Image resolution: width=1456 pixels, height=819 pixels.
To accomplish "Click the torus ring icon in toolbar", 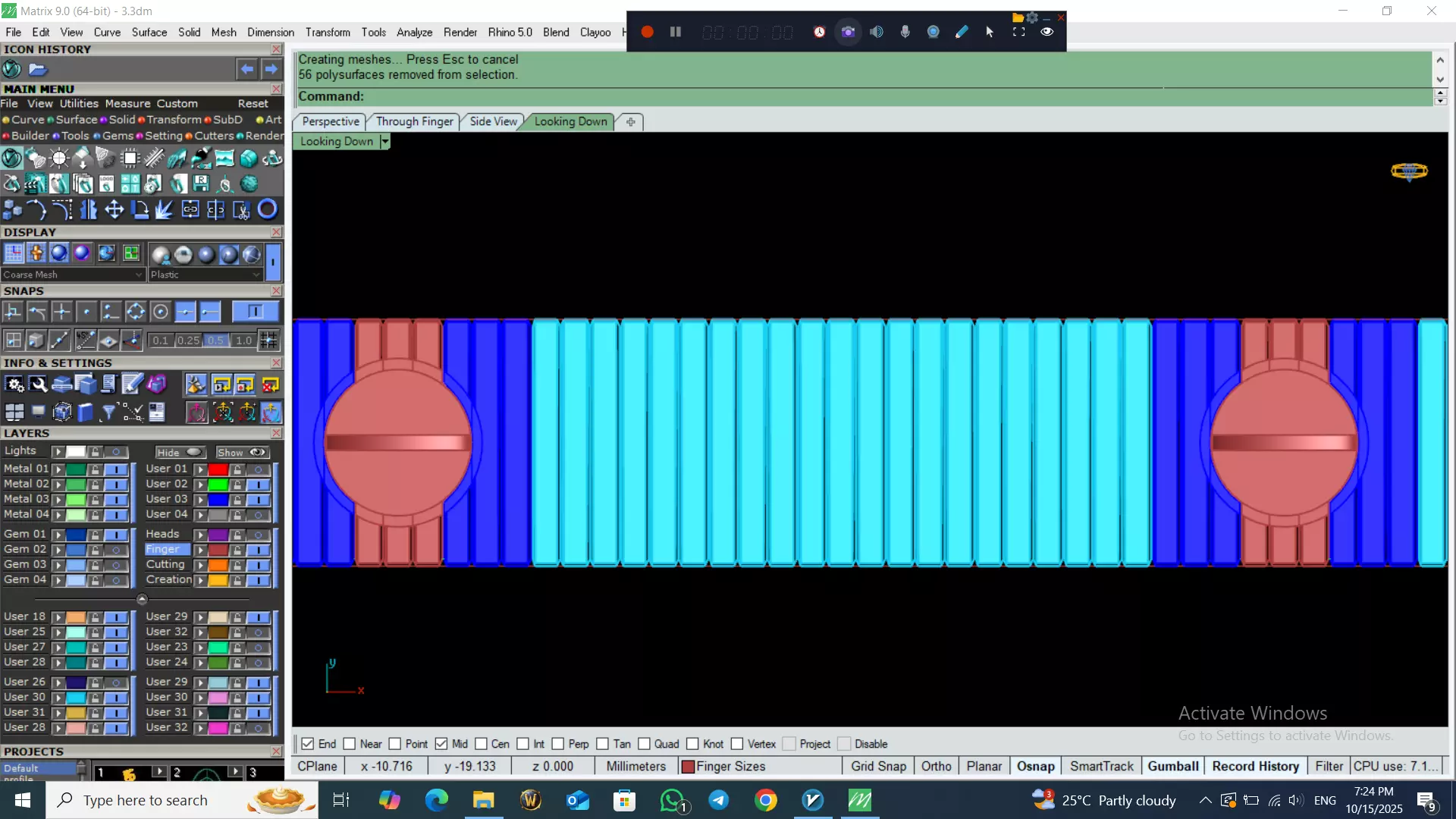I will (267, 209).
